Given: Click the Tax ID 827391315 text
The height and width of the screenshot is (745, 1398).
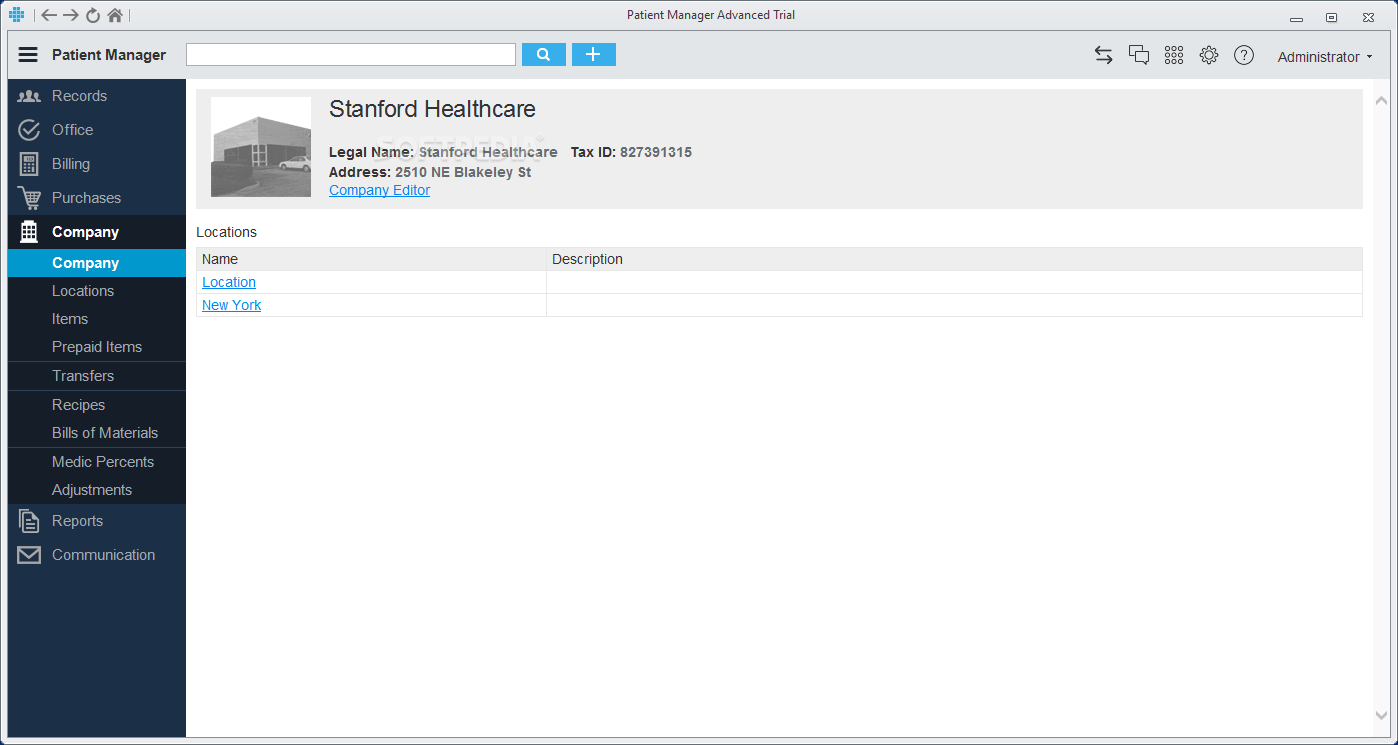Looking at the screenshot, I should point(631,152).
